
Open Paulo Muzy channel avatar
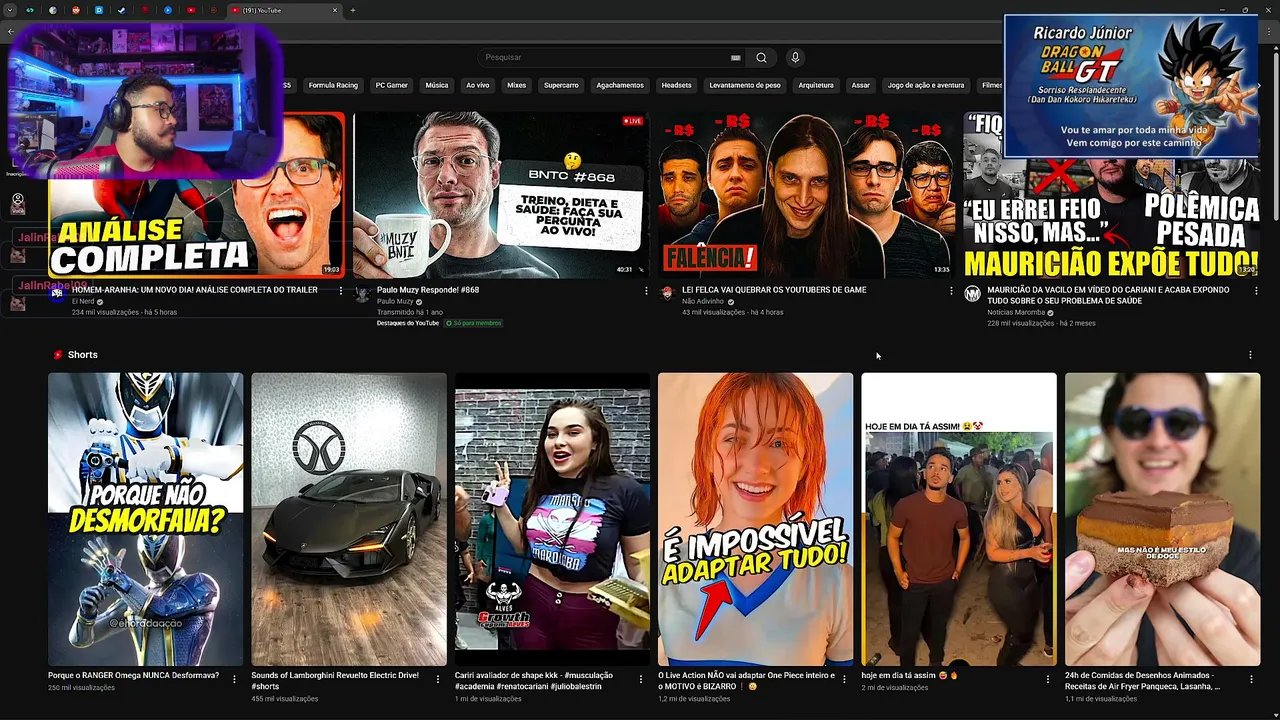click(x=362, y=295)
